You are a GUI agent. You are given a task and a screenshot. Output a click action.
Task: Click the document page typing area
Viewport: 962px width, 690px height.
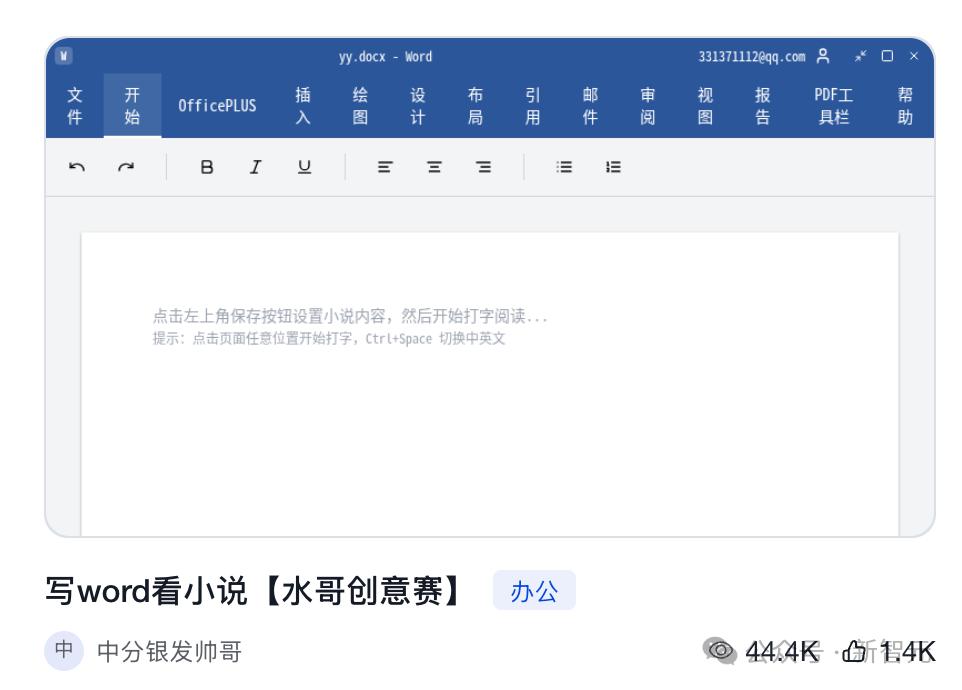point(490,384)
